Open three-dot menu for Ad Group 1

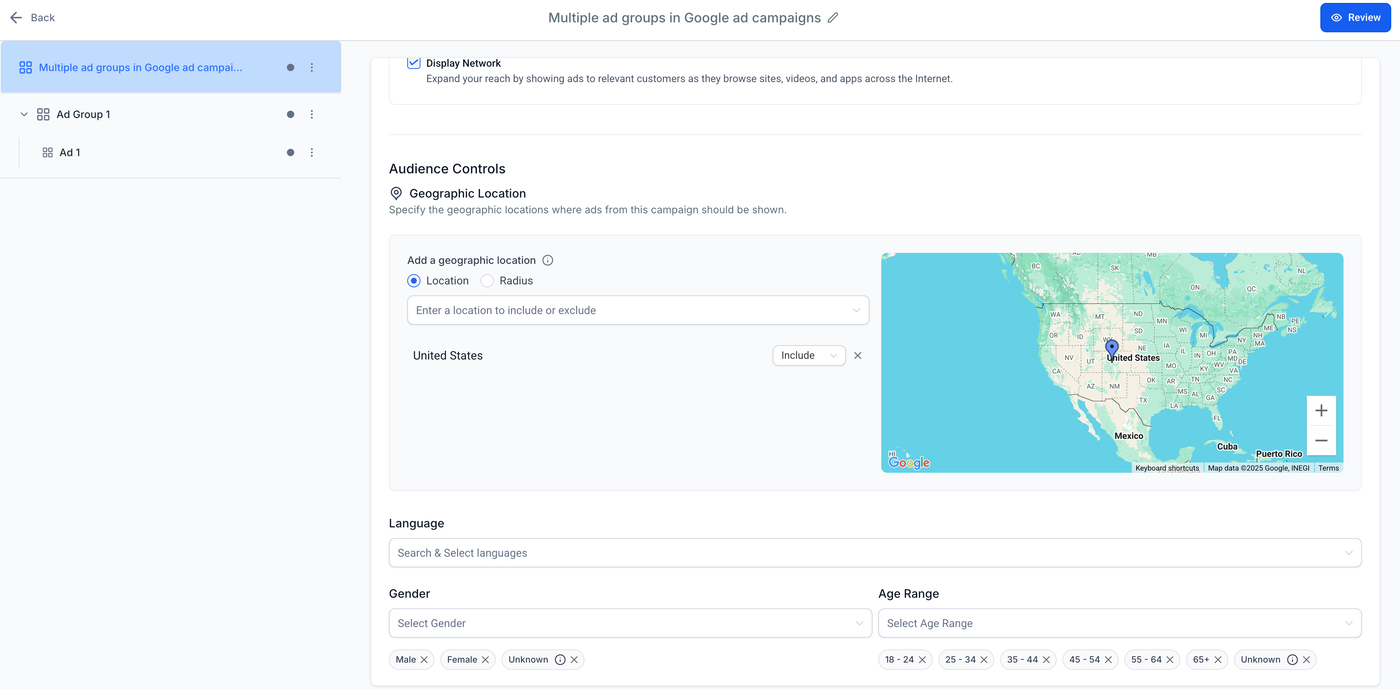coord(312,115)
